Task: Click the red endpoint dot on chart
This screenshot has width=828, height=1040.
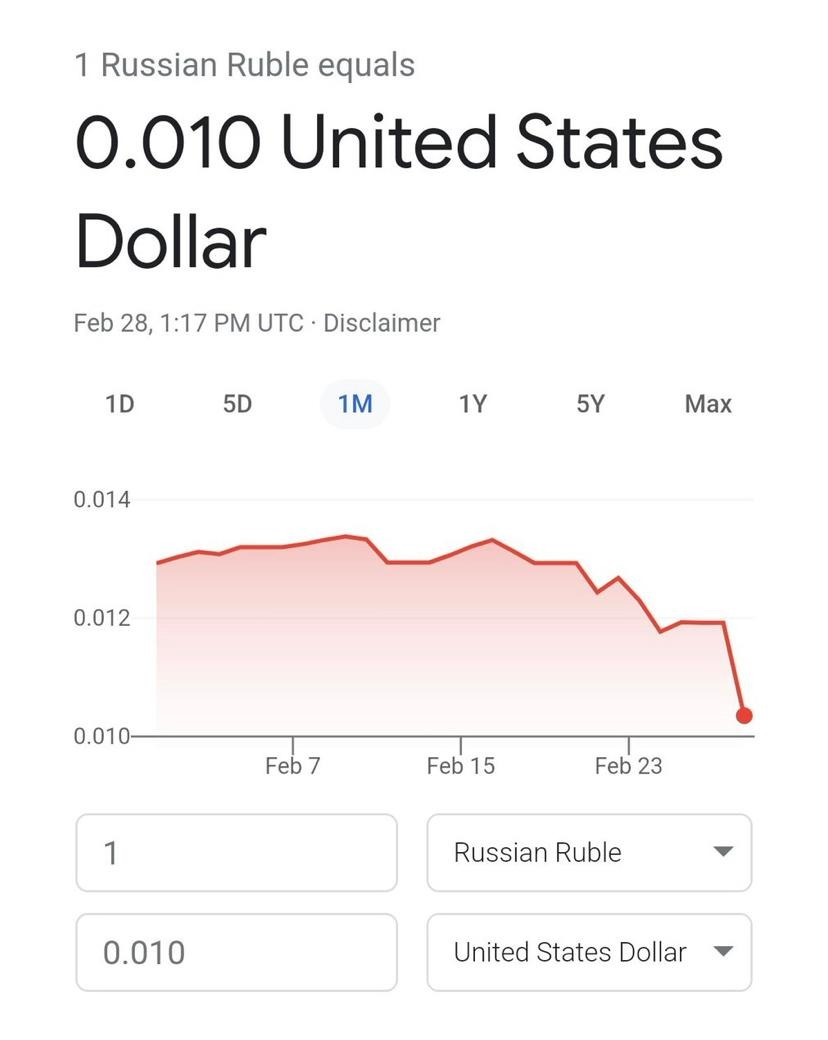Action: tap(744, 715)
